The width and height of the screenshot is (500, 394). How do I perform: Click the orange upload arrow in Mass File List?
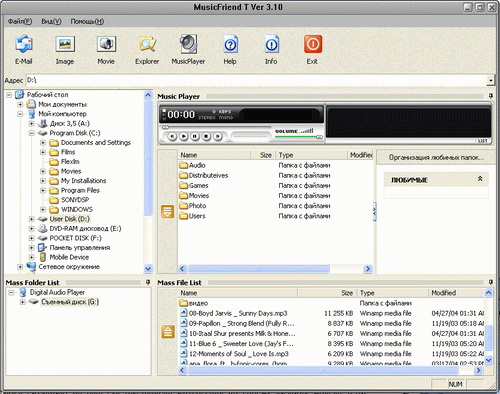[168, 332]
